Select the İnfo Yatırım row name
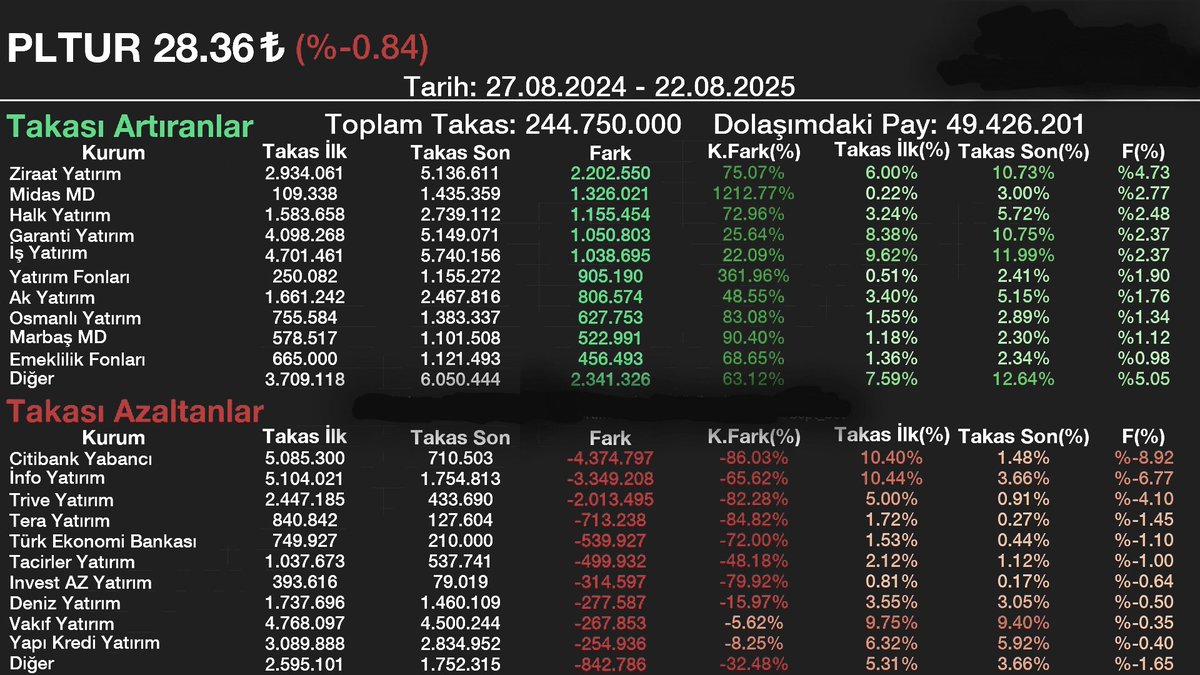Image resolution: width=1200 pixels, height=675 pixels. click(x=59, y=479)
